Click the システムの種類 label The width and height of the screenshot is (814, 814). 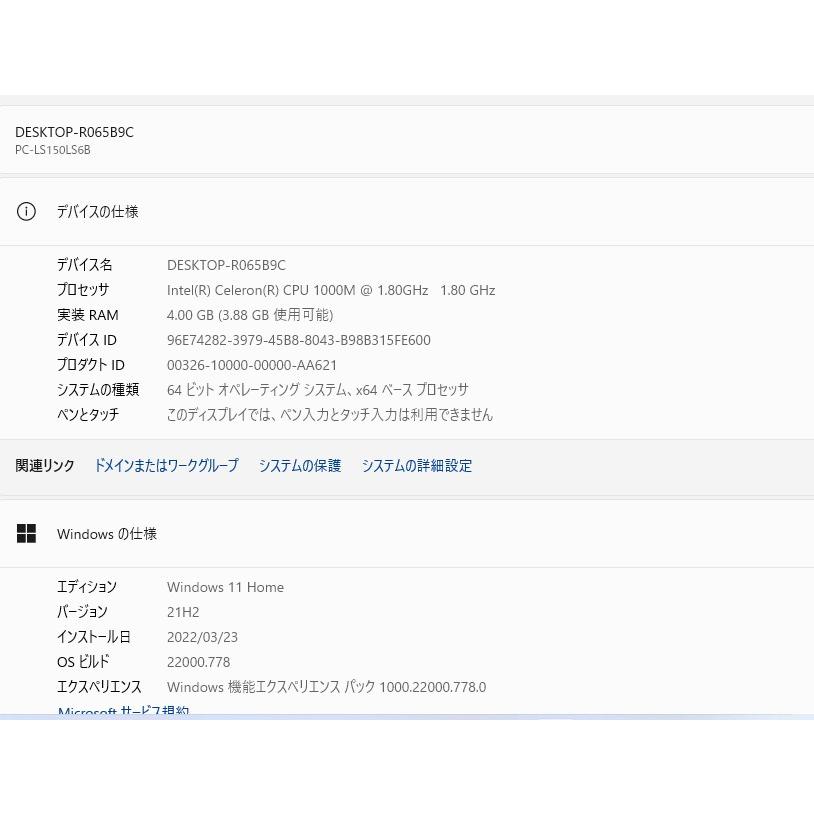(98, 389)
